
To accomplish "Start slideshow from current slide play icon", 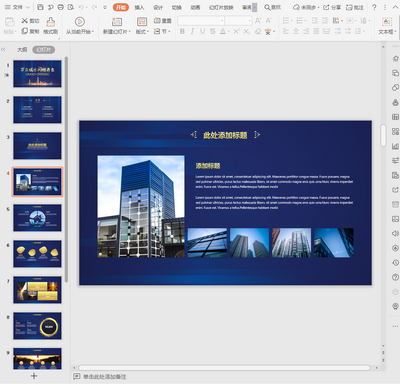I will tap(79, 22).
